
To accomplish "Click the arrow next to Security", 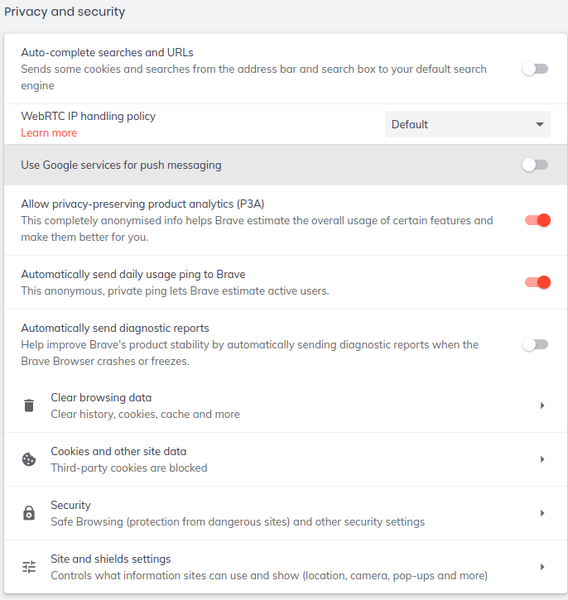I will click(542, 513).
